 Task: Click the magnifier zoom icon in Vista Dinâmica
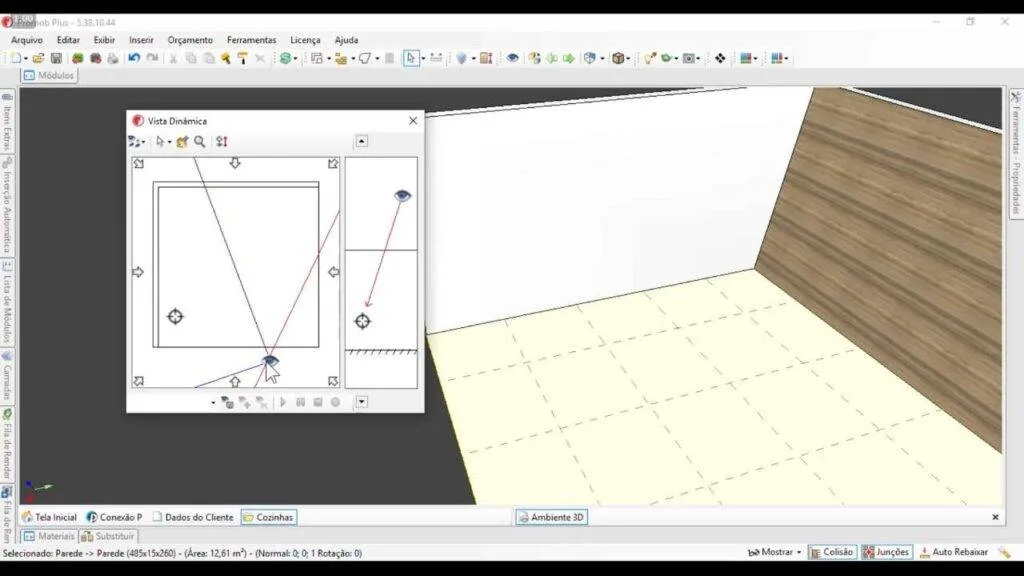click(x=200, y=141)
